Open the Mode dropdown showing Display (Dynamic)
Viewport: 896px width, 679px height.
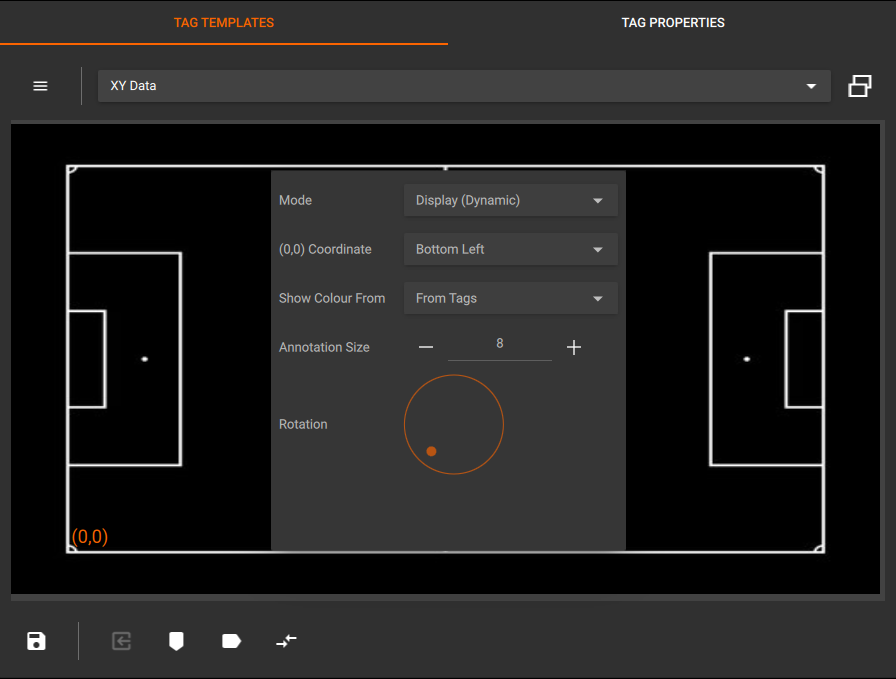510,200
